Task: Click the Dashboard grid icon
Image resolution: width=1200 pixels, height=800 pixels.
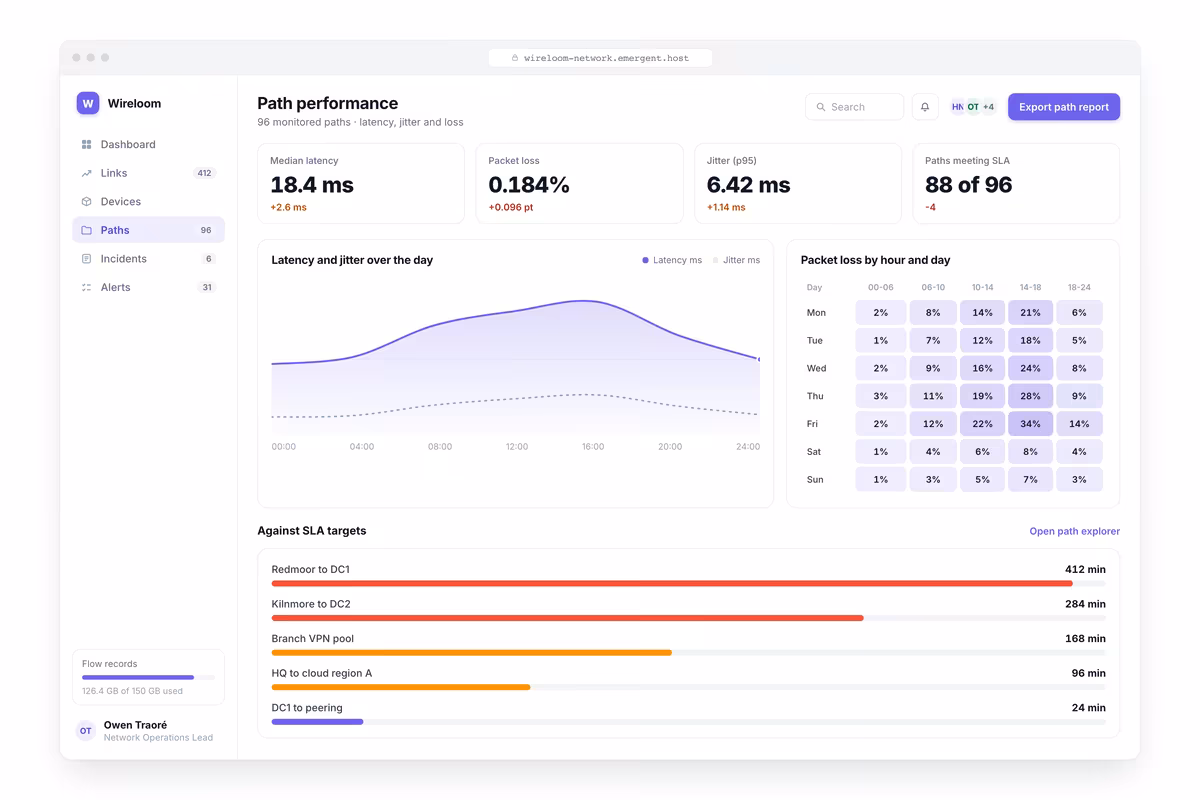Action: pyautogui.click(x=87, y=145)
